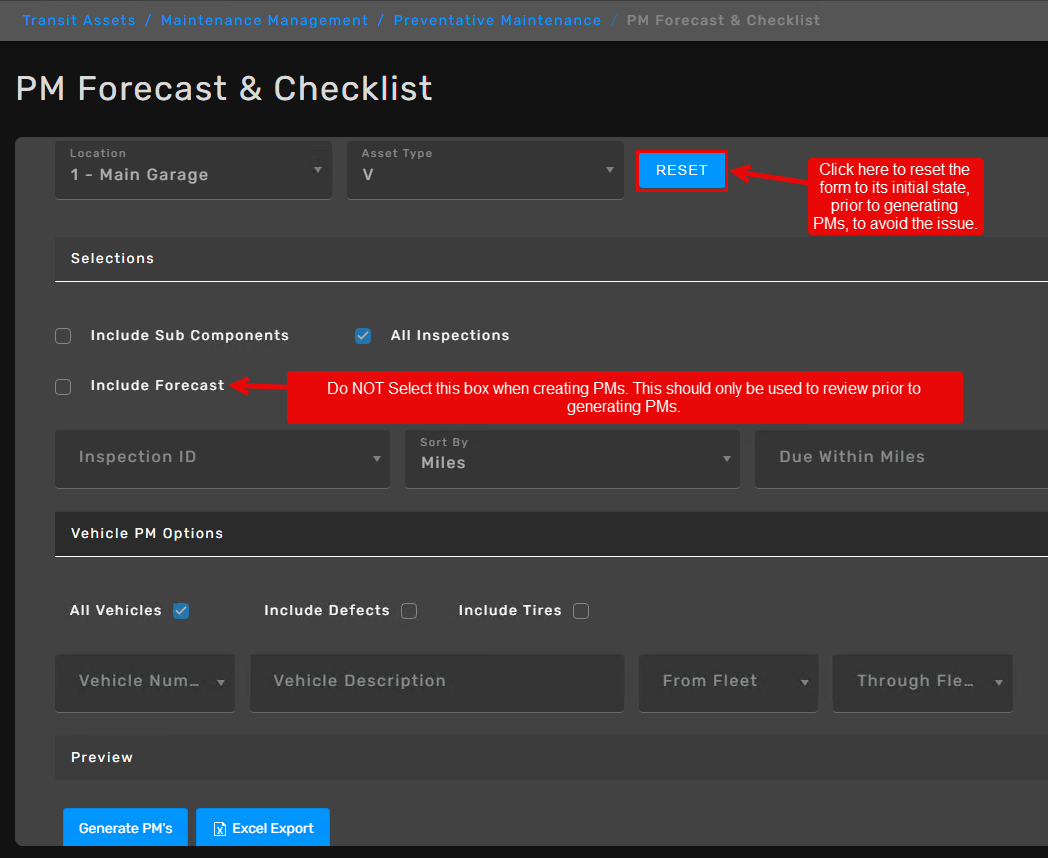Check the Include Tires checkbox

pyautogui.click(x=581, y=611)
